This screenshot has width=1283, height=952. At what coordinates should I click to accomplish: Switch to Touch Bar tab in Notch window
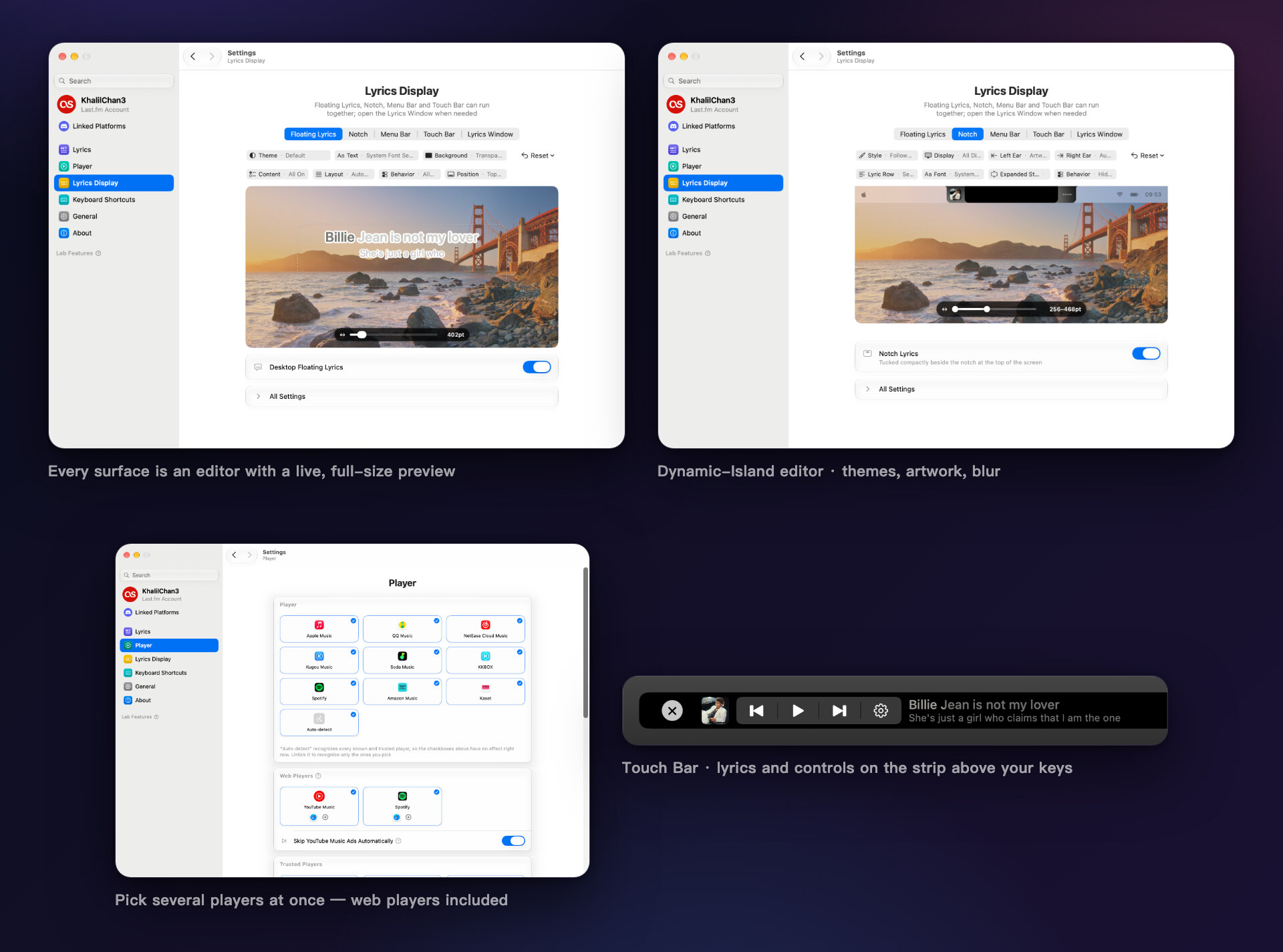pyautogui.click(x=1048, y=134)
